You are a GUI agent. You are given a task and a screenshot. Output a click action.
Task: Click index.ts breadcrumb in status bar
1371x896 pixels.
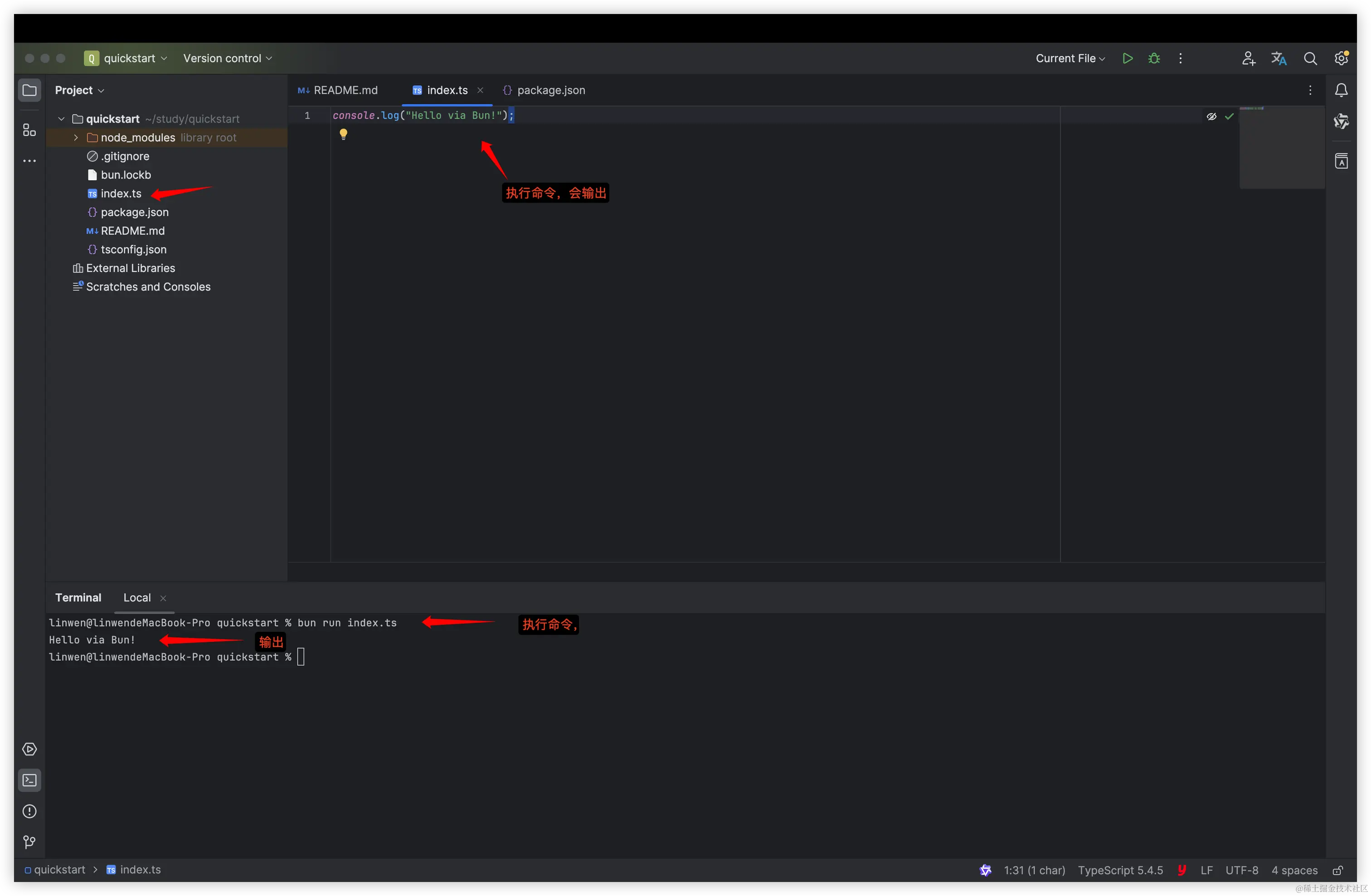(x=134, y=870)
